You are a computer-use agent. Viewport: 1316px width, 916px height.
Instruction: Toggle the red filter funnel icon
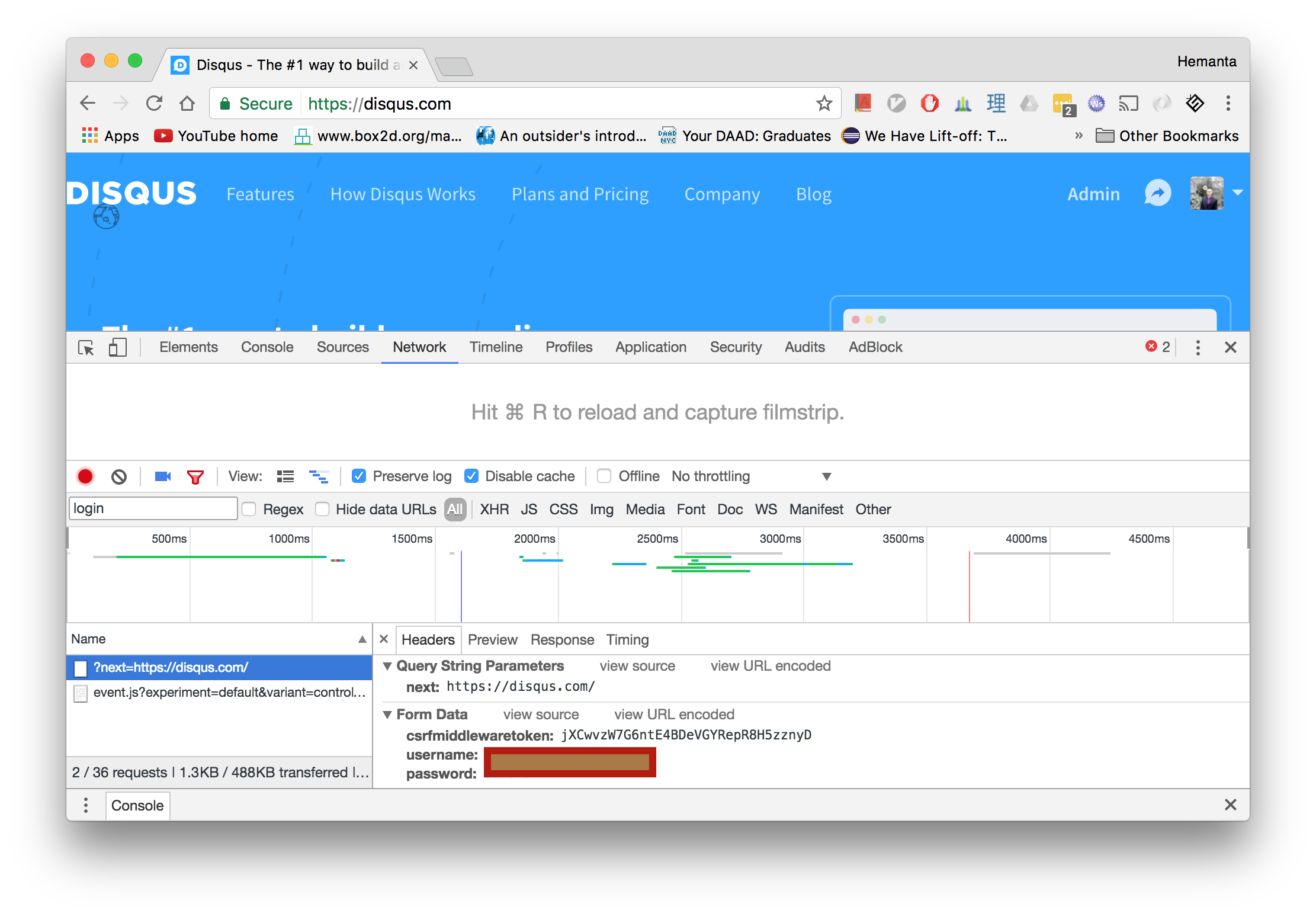pos(195,477)
